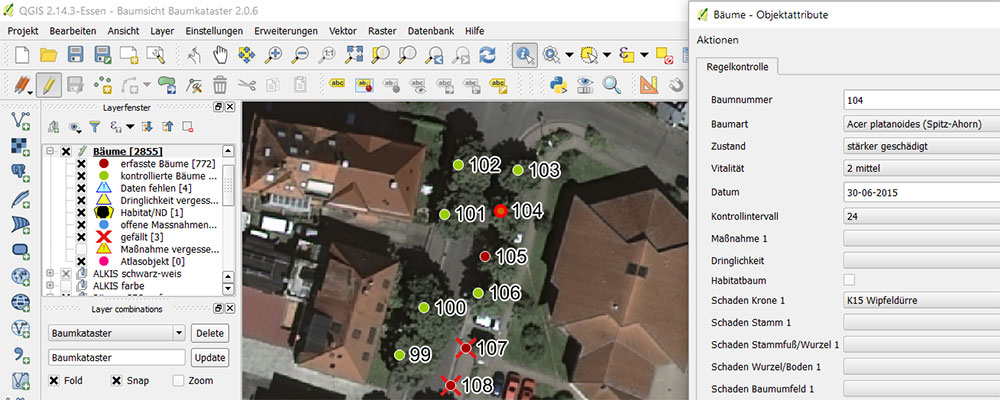Image resolution: width=1000 pixels, height=400 pixels.
Task: Open Baumkataster layer combination dropdown
Action: (179, 333)
